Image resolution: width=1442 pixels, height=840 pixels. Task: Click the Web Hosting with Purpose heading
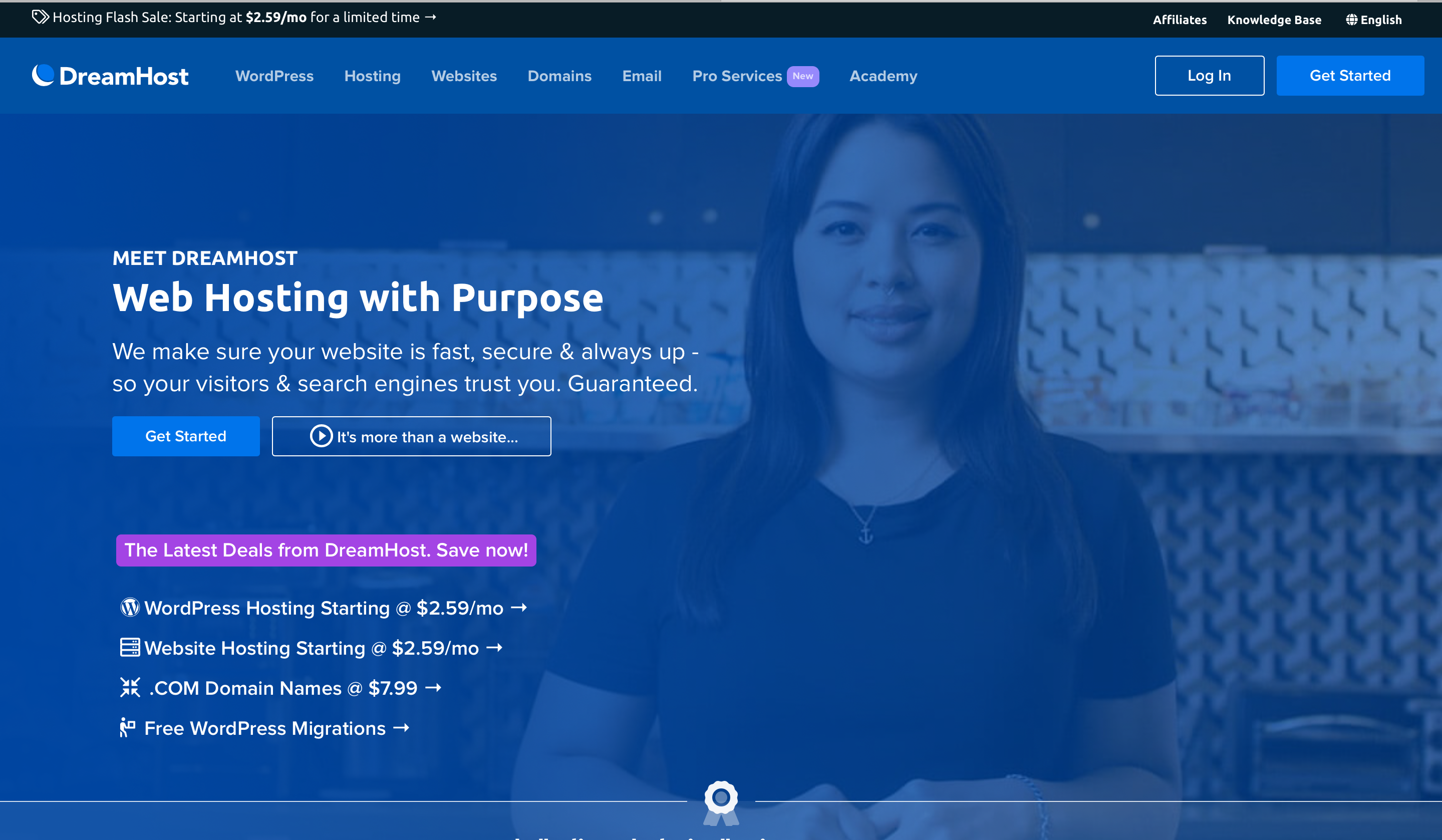[x=358, y=298]
